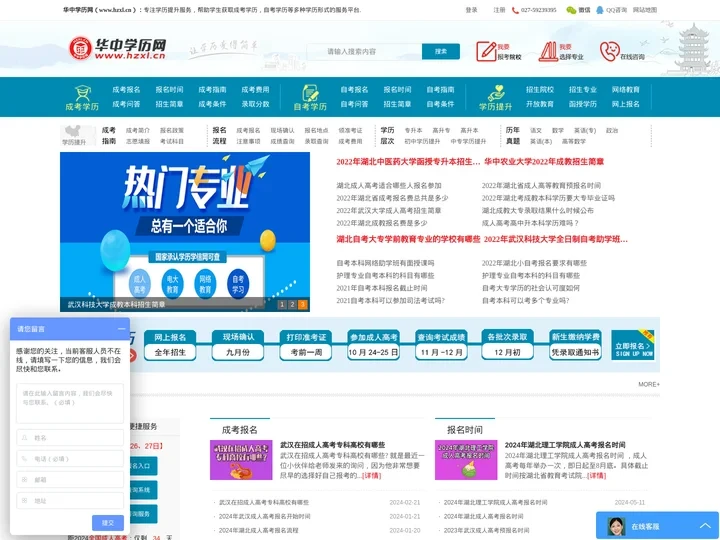Click the 搜索 search button

(x=441, y=51)
